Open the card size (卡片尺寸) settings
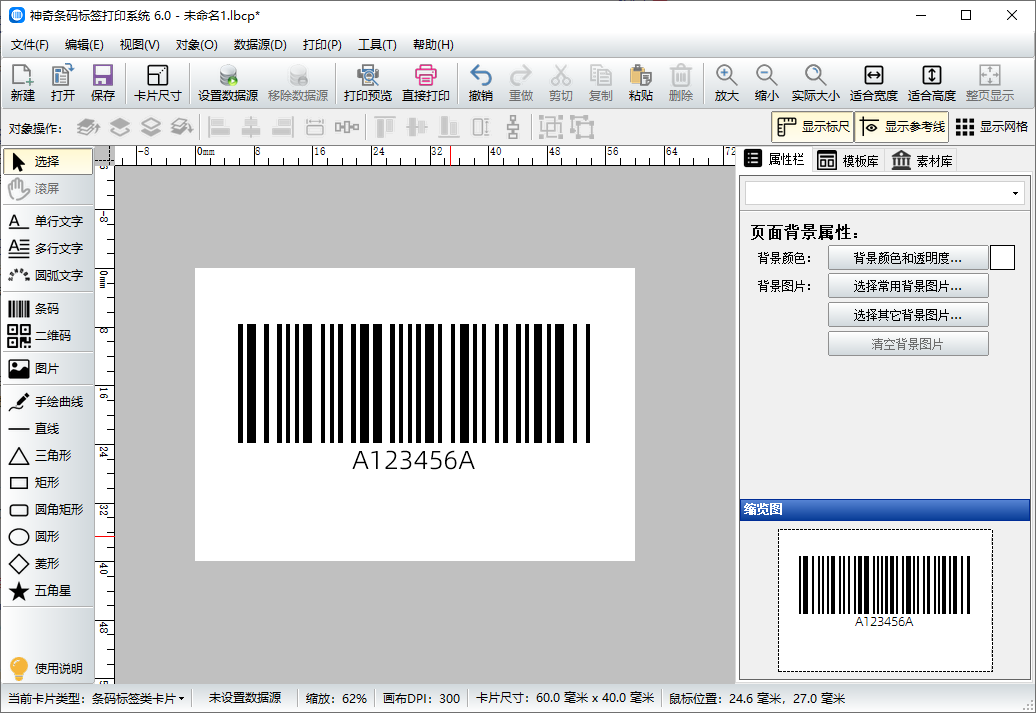The height and width of the screenshot is (713, 1036). click(x=157, y=83)
